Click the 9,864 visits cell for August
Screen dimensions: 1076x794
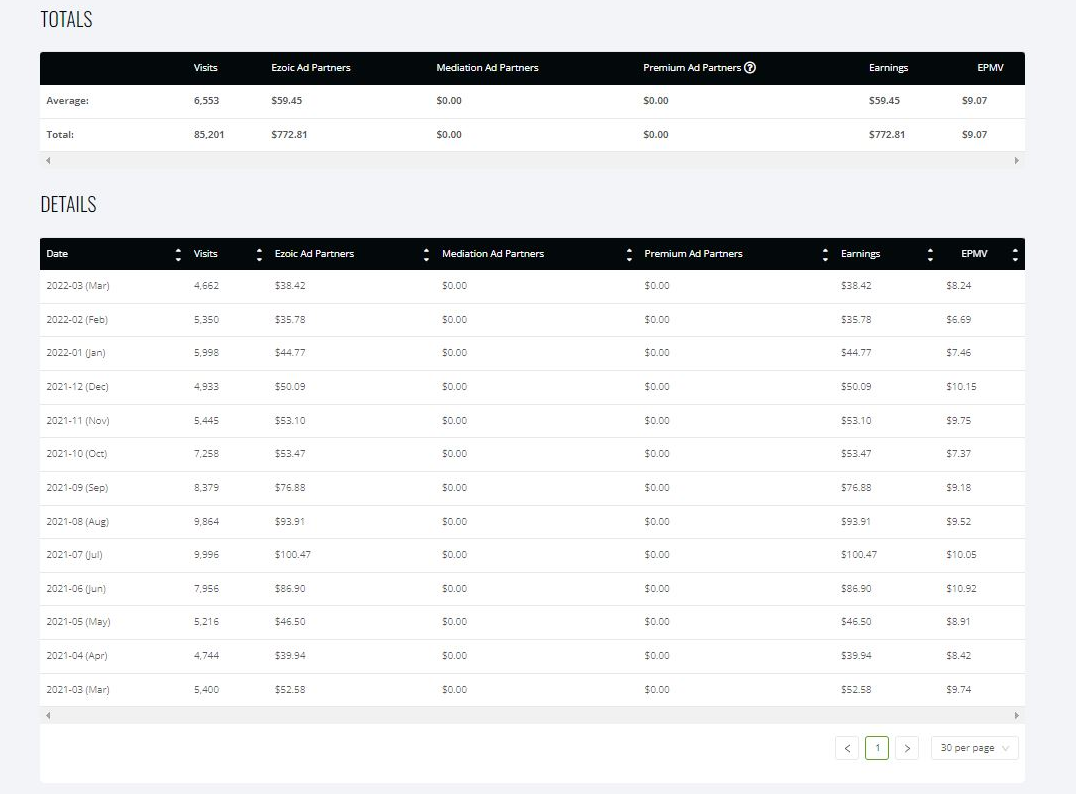206,522
